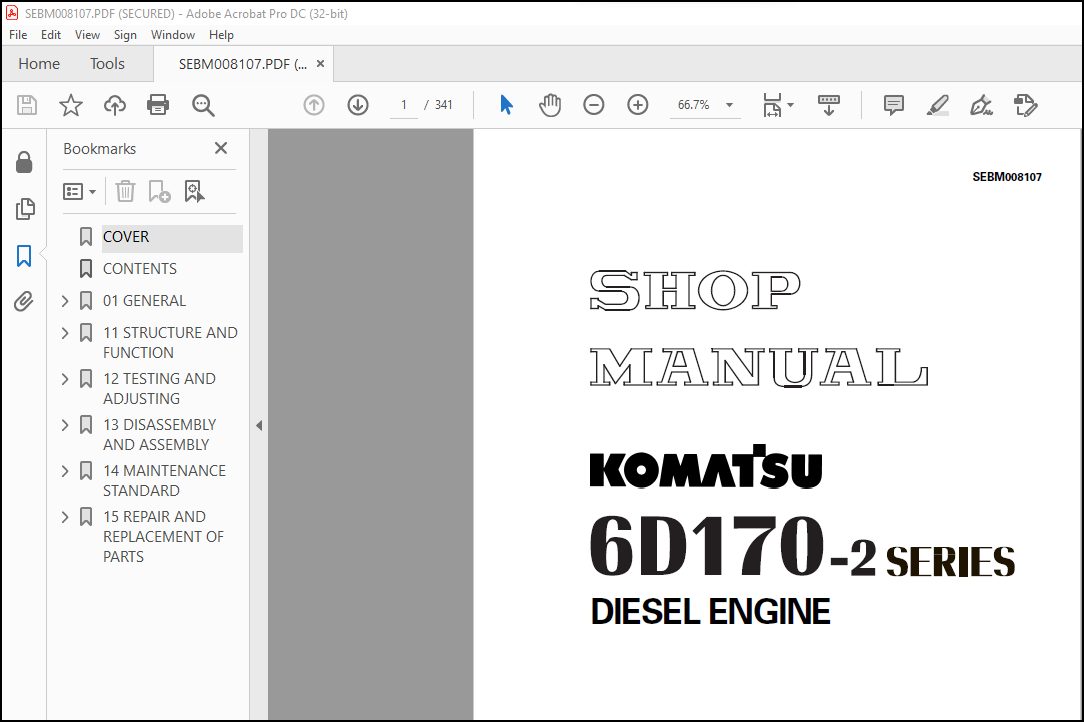The width and height of the screenshot is (1084, 722).
Task: Open zoom level 66.7% dropdown
Action: pyautogui.click(x=729, y=105)
